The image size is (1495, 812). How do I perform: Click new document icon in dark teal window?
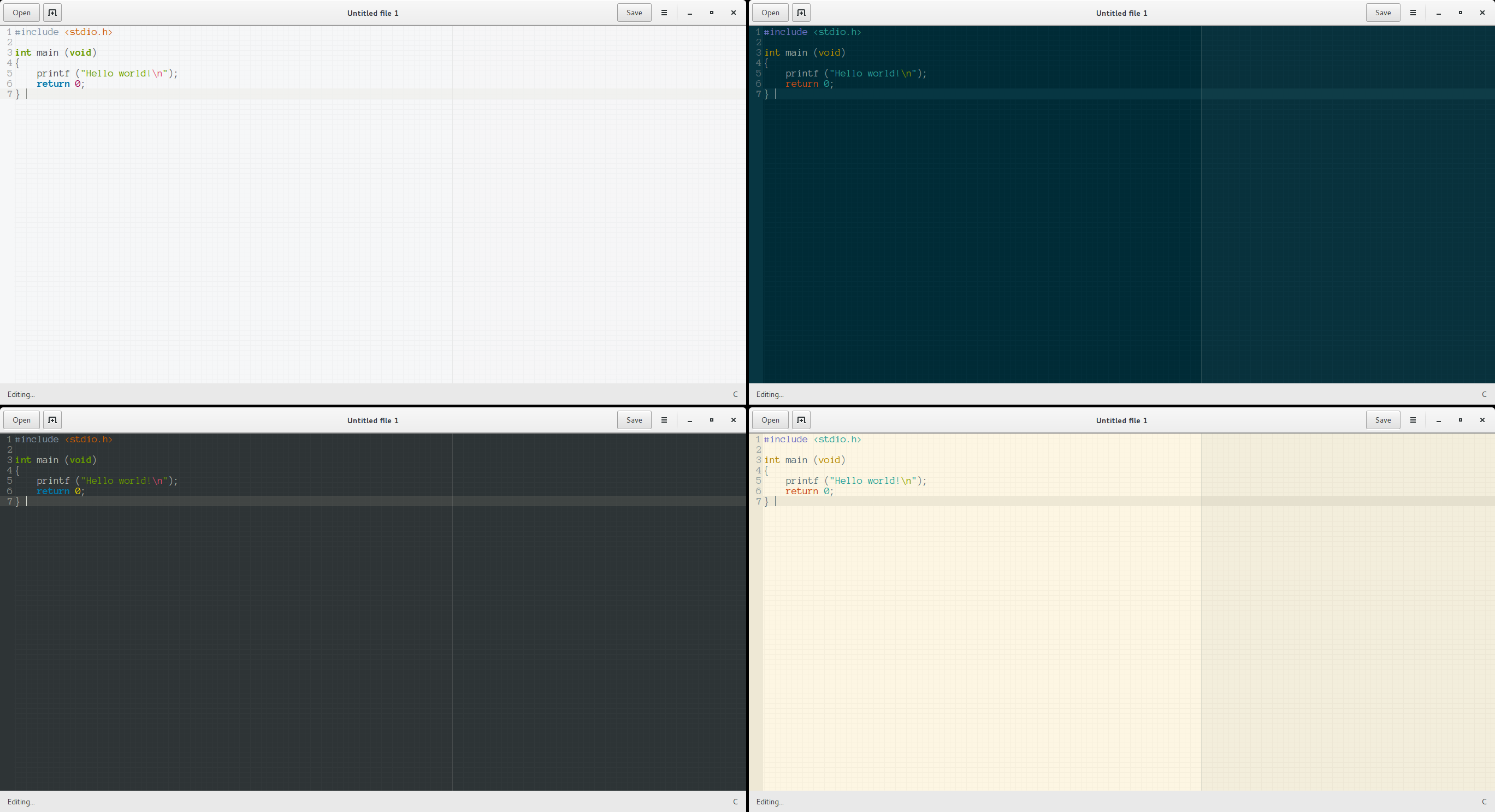(x=801, y=13)
